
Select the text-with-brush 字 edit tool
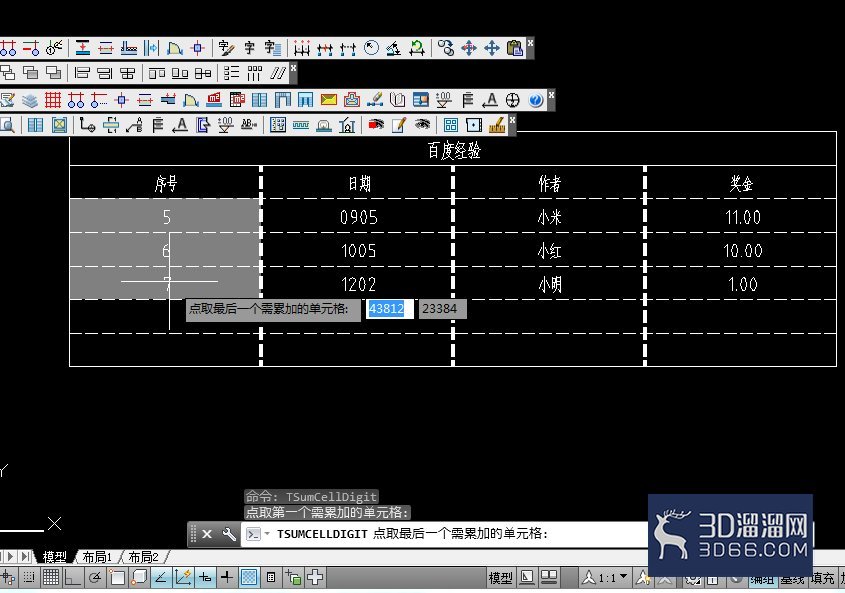[x=226, y=49]
